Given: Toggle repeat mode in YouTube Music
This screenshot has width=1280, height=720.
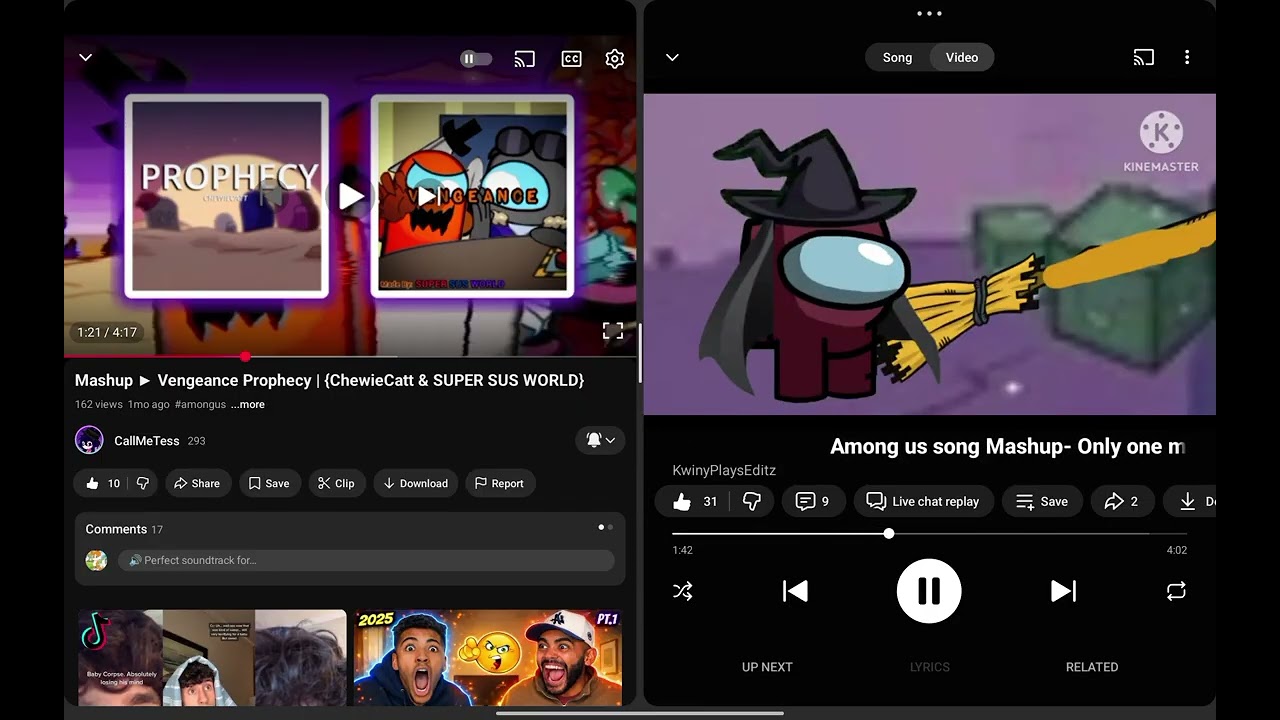Looking at the screenshot, I should [1176, 591].
